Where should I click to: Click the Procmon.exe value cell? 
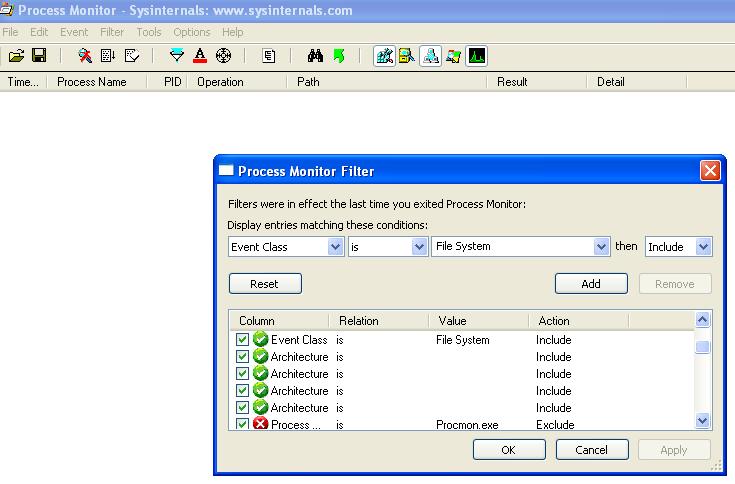coord(467,424)
